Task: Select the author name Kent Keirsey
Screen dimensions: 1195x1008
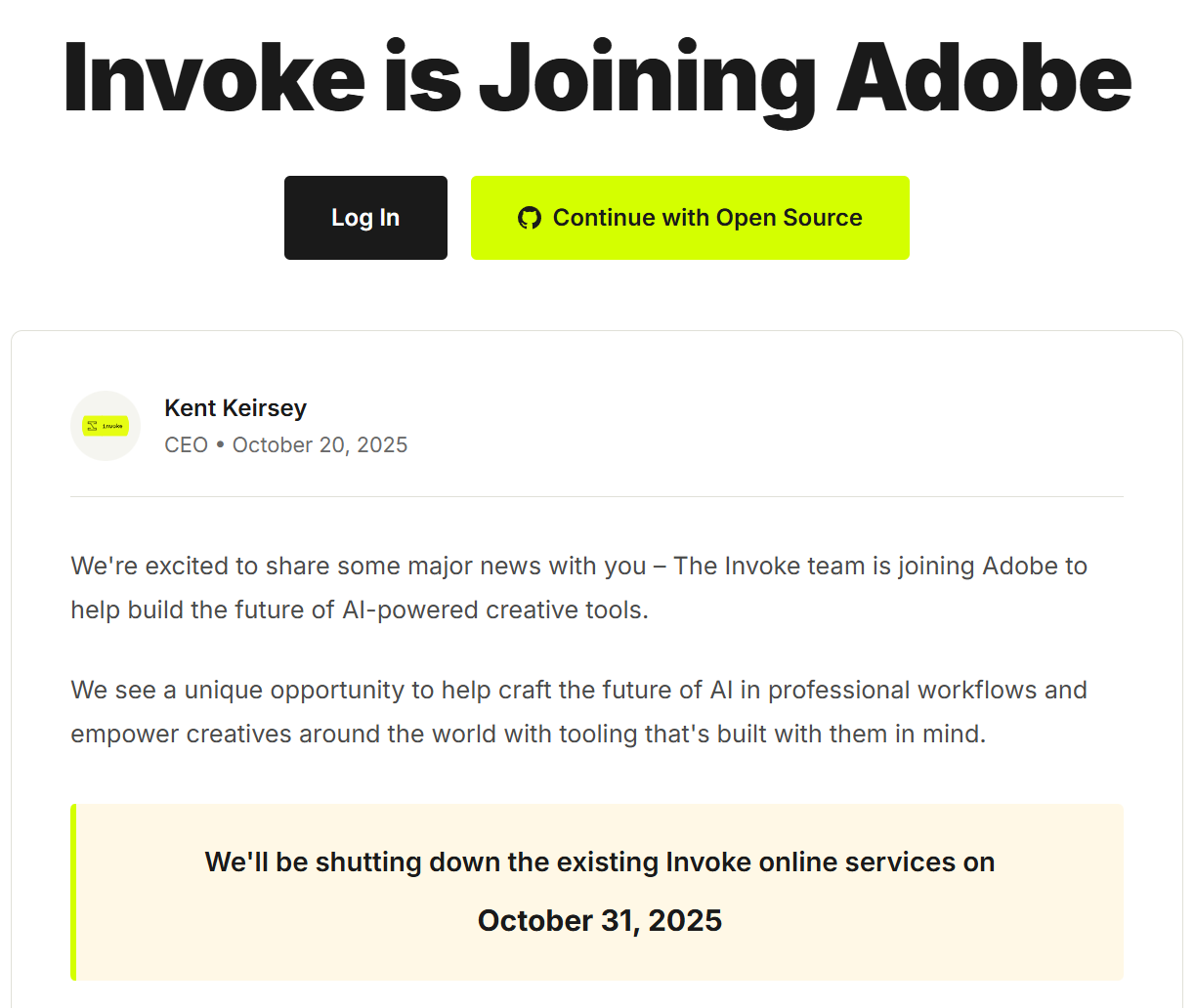Action: 235,408
